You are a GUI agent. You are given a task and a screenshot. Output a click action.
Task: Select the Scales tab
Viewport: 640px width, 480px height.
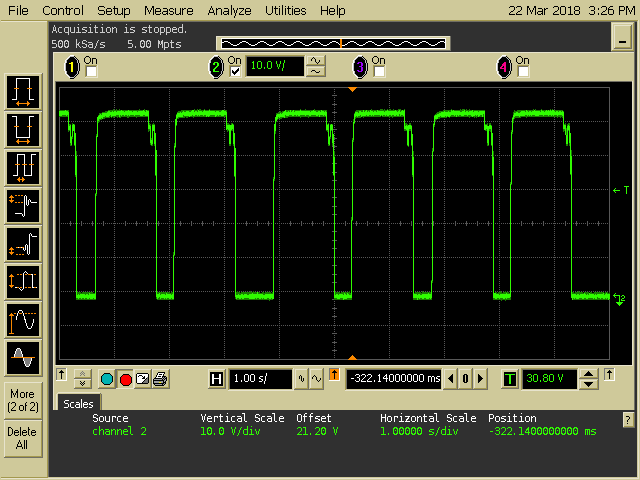[x=78, y=404]
